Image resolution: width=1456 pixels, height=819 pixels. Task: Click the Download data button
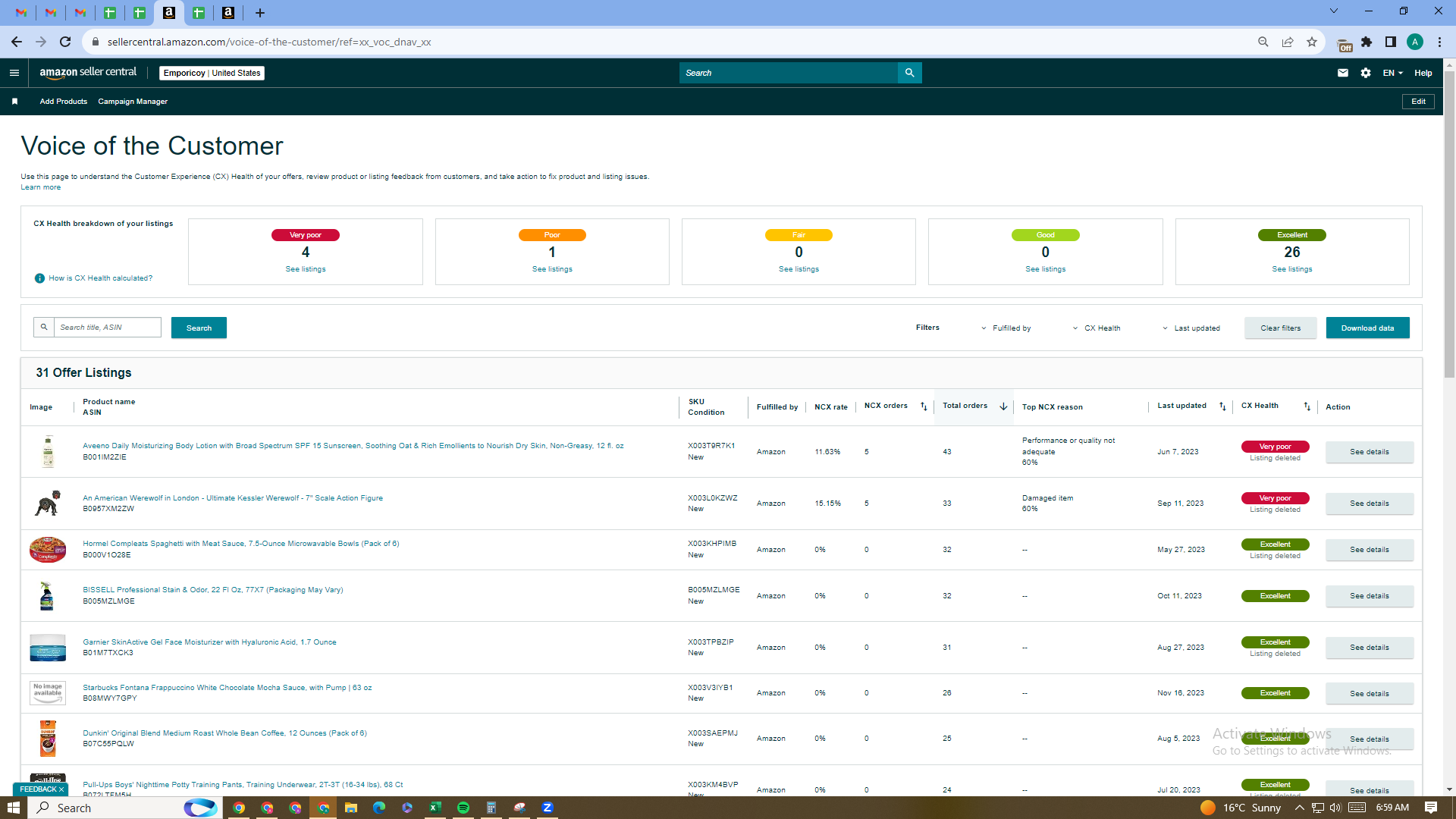1368,328
